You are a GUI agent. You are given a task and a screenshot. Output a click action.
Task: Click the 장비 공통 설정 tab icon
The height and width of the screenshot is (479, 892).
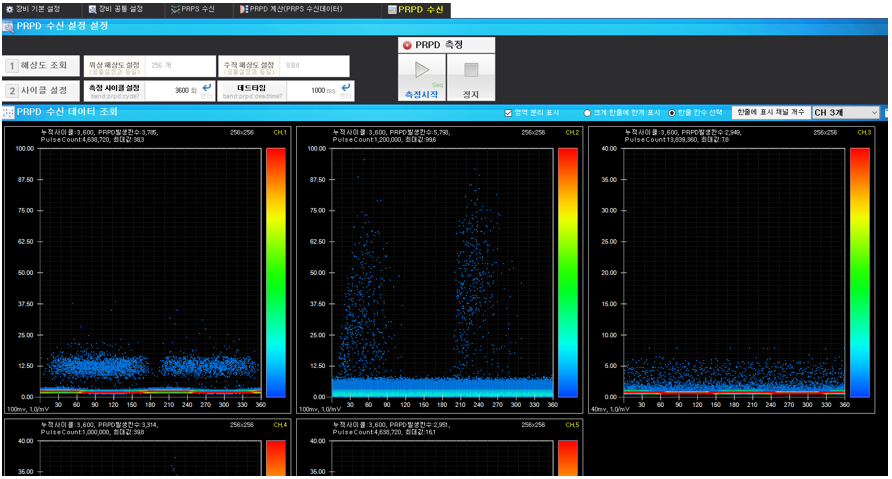(x=92, y=9)
